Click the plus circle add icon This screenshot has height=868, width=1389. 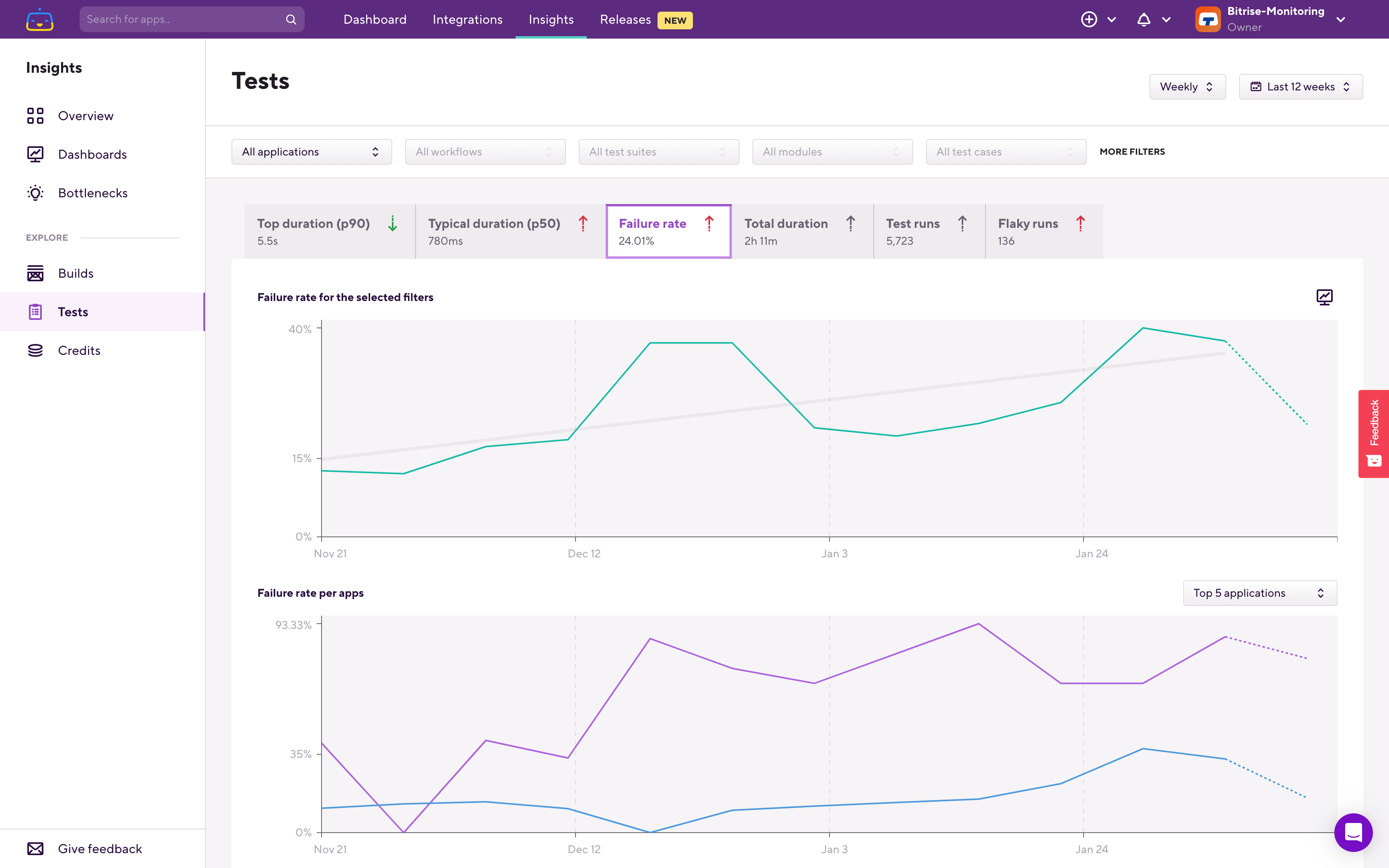click(x=1089, y=20)
